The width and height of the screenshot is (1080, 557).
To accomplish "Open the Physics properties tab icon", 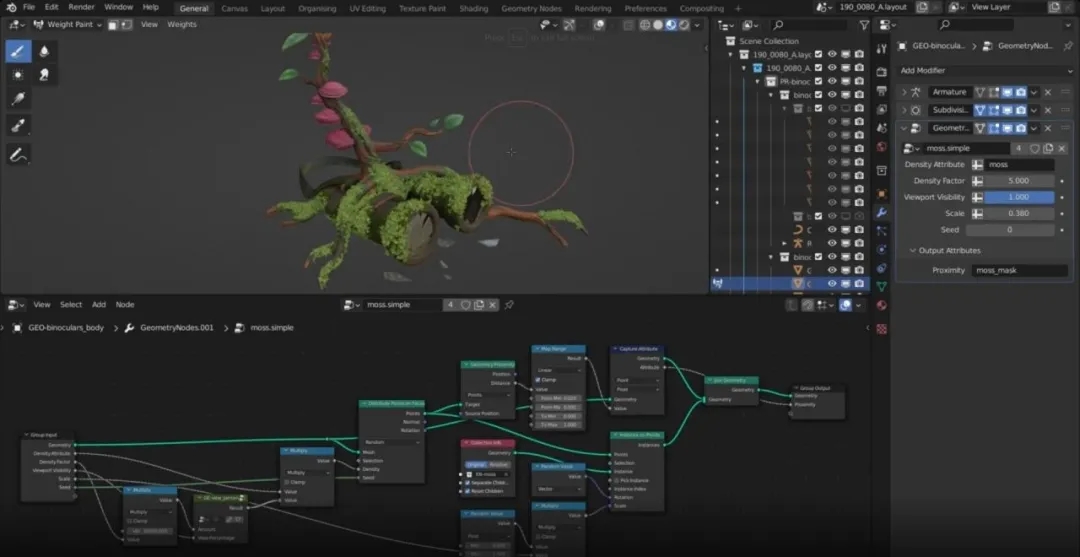I will coord(882,249).
